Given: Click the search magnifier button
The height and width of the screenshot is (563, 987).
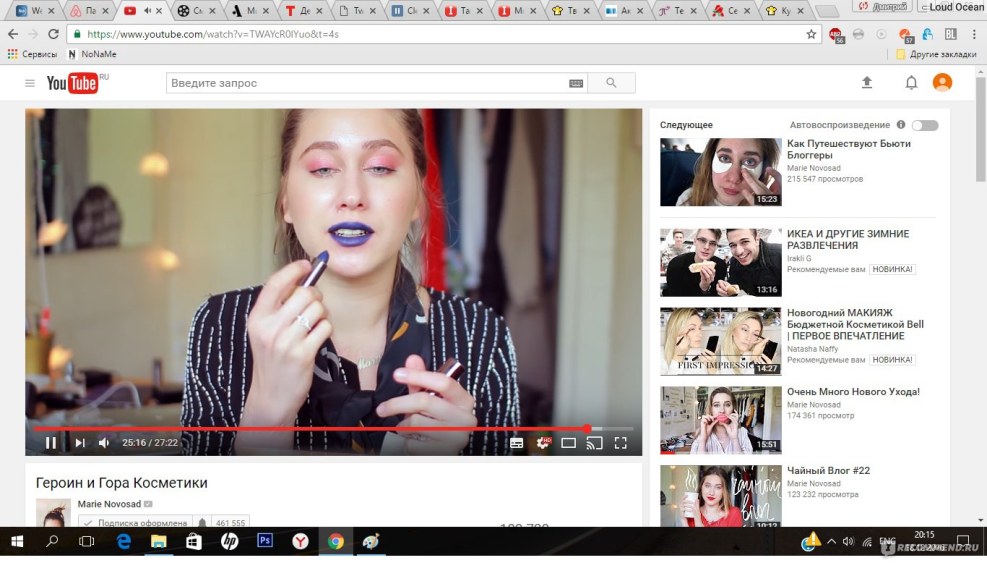Looking at the screenshot, I should click(611, 83).
